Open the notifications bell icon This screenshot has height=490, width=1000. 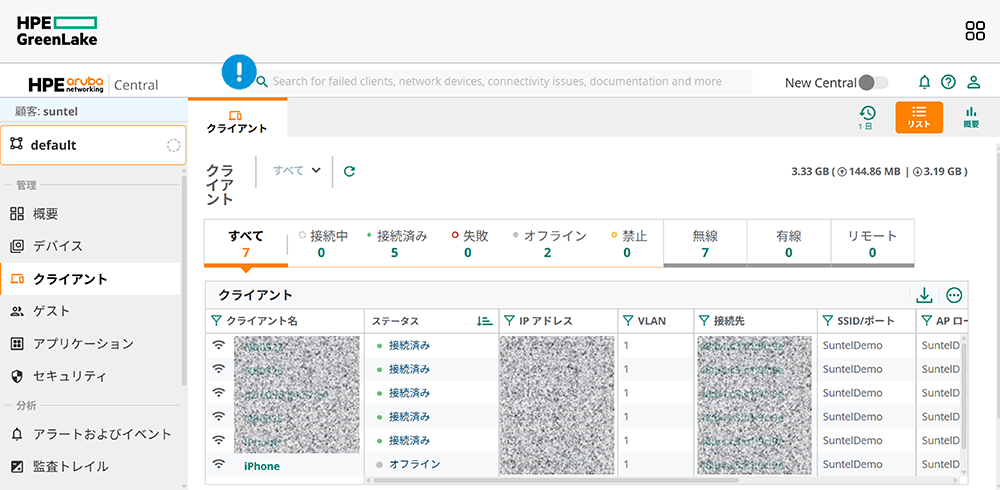[x=924, y=82]
